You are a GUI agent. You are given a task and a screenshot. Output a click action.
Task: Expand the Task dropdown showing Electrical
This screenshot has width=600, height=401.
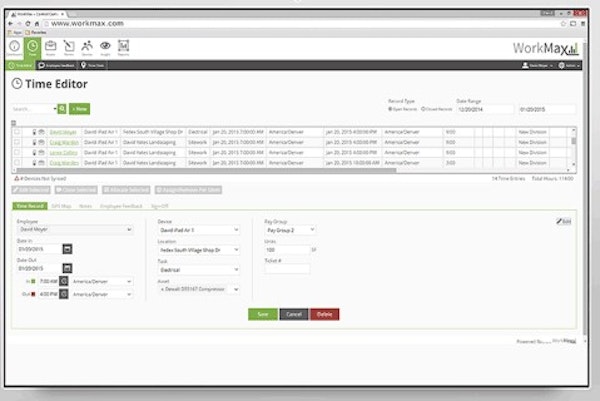pyautogui.click(x=200, y=270)
